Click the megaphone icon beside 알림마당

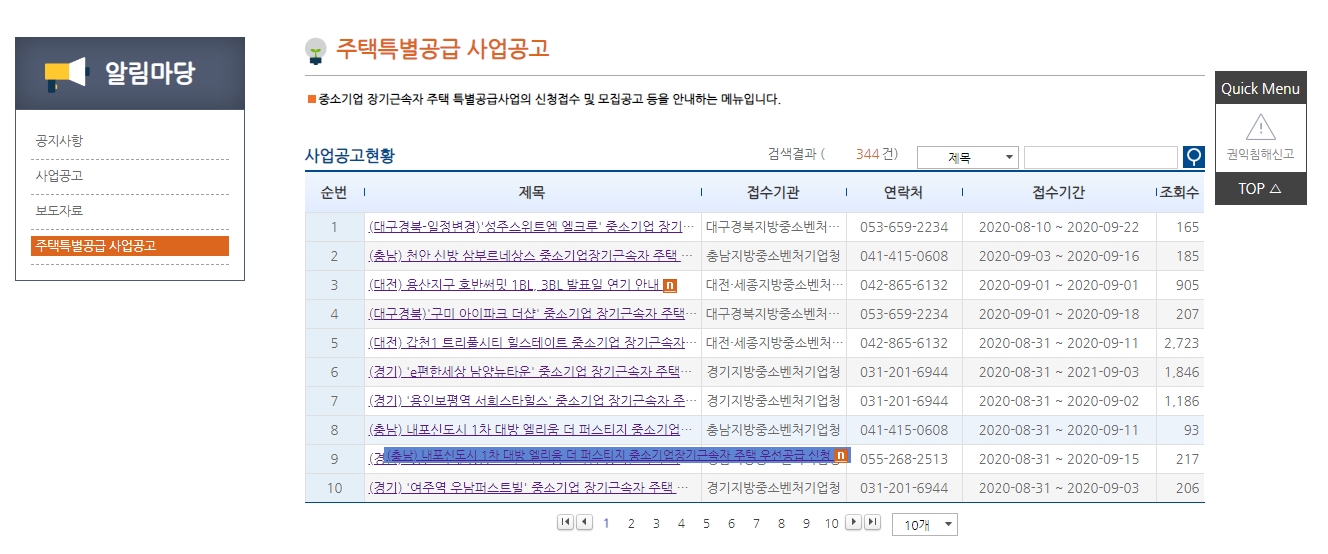66,73
